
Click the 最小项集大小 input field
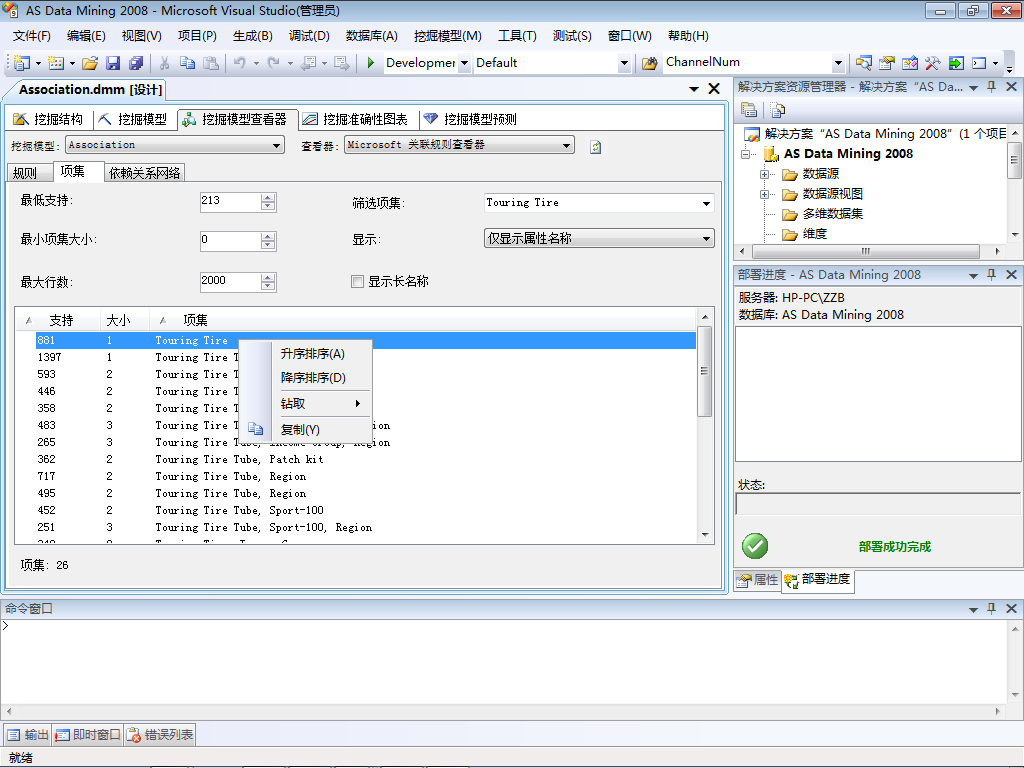click(230, 240)
